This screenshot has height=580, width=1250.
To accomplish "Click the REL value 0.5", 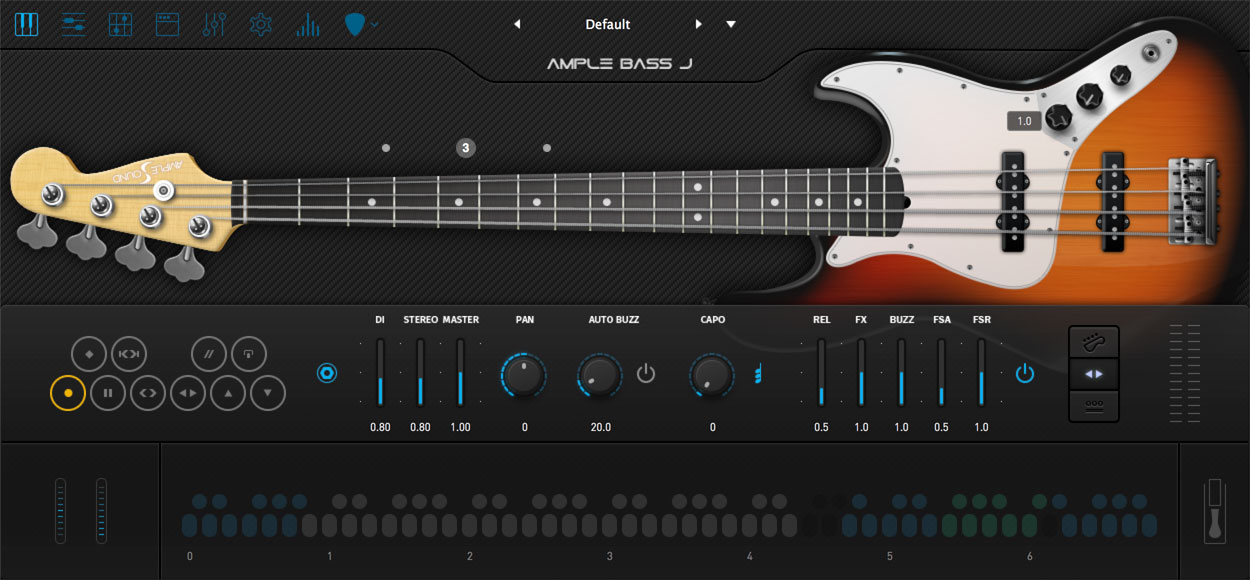I will [x=821, y=427].
